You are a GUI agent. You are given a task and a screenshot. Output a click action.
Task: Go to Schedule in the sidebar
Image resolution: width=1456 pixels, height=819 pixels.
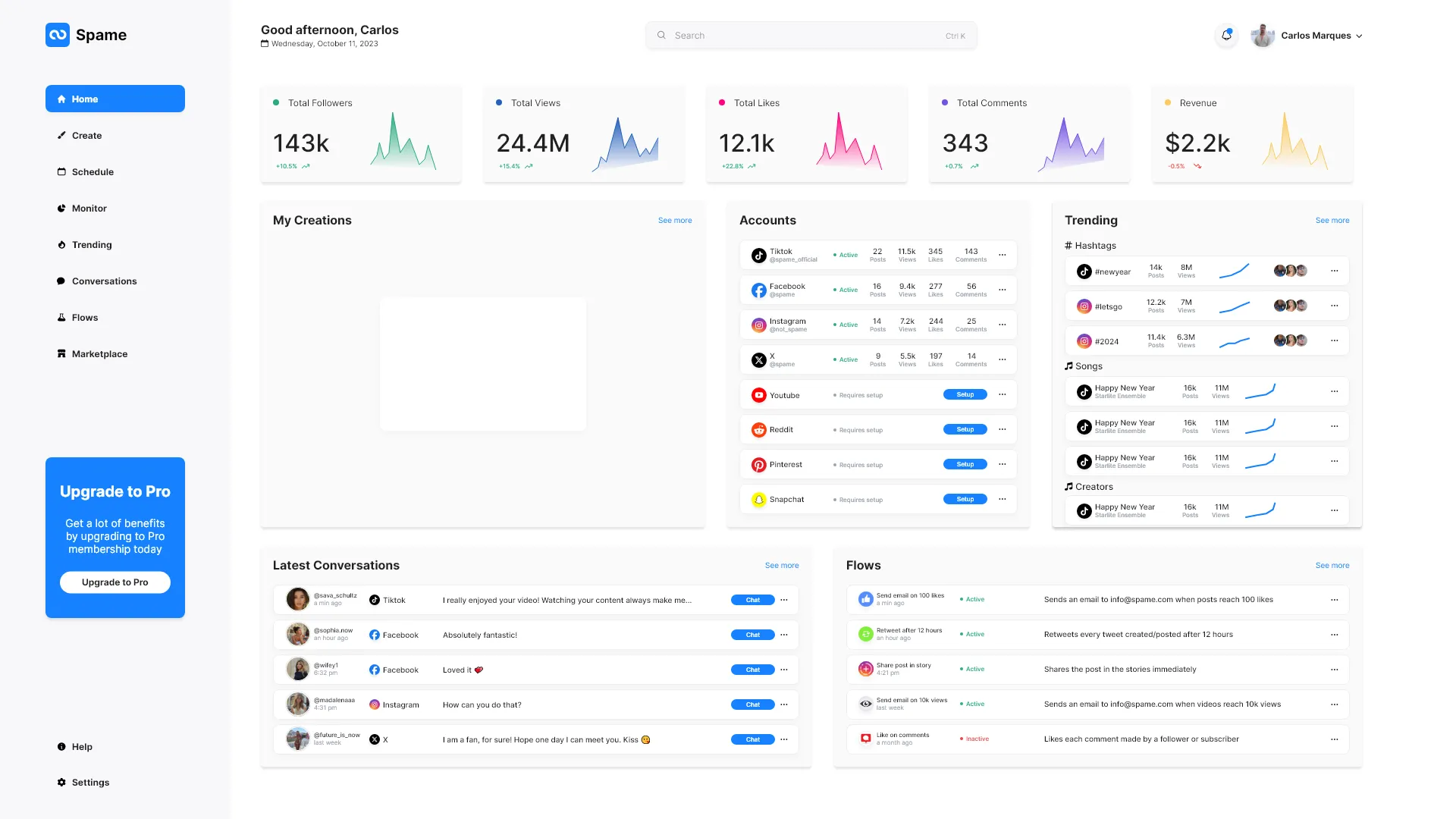point(93,172)
